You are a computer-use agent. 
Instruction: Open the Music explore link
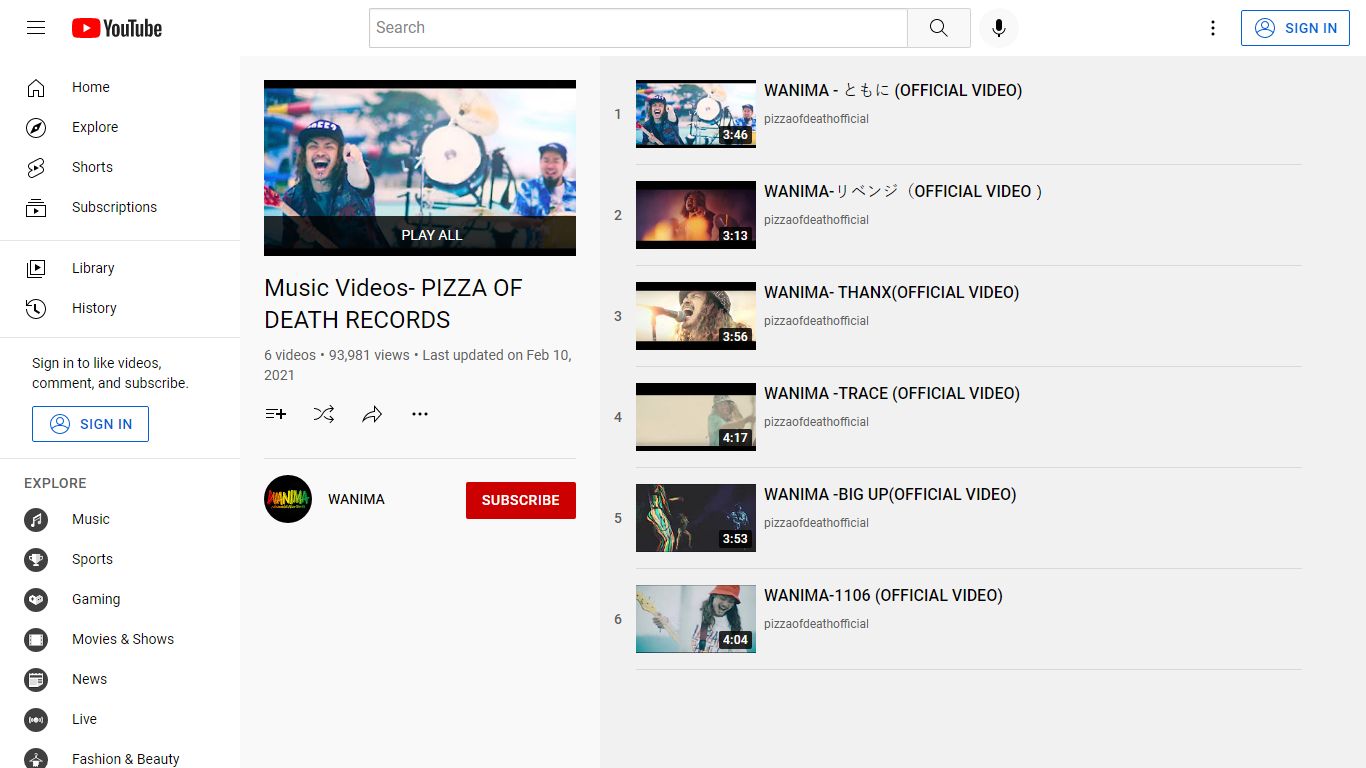[120, 519]
